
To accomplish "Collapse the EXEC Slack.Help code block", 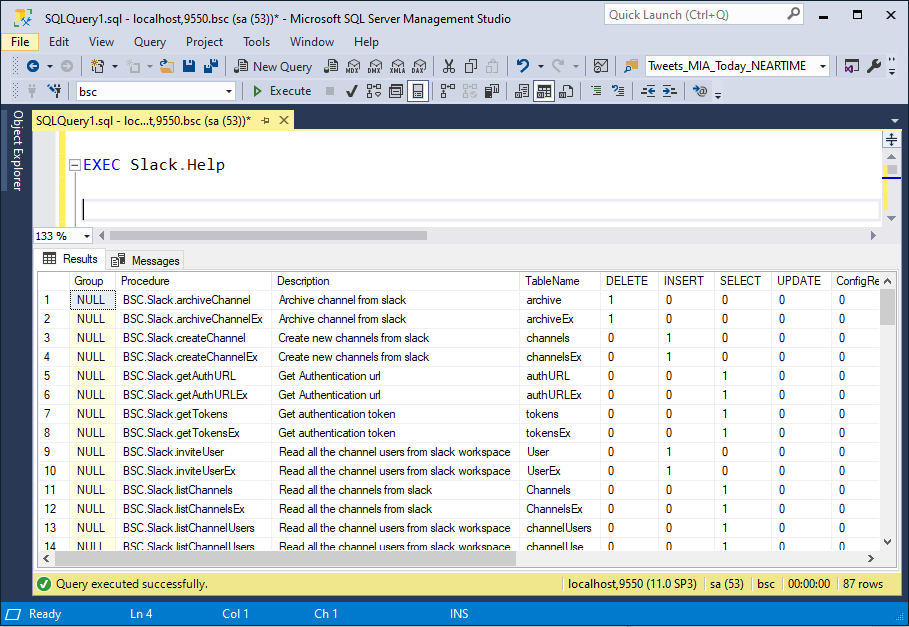I will 74,165.
